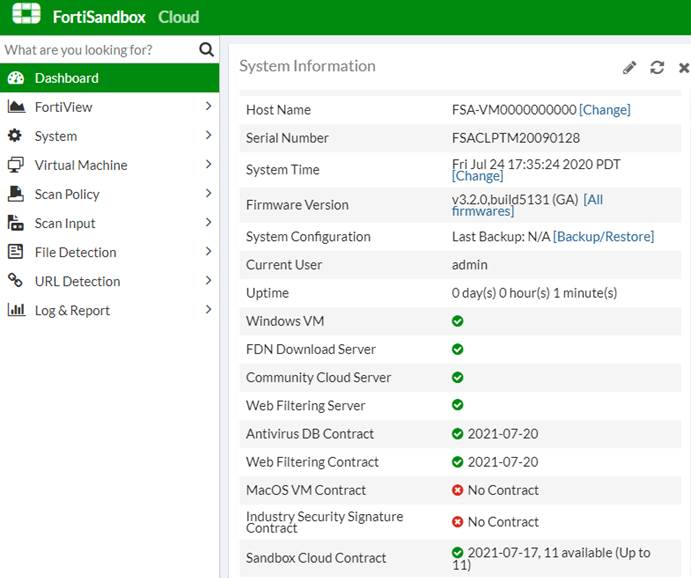The image size is (691, 578).
Task: Focus the 'What are you looking for?' search field
Action: tap(99, 49)
